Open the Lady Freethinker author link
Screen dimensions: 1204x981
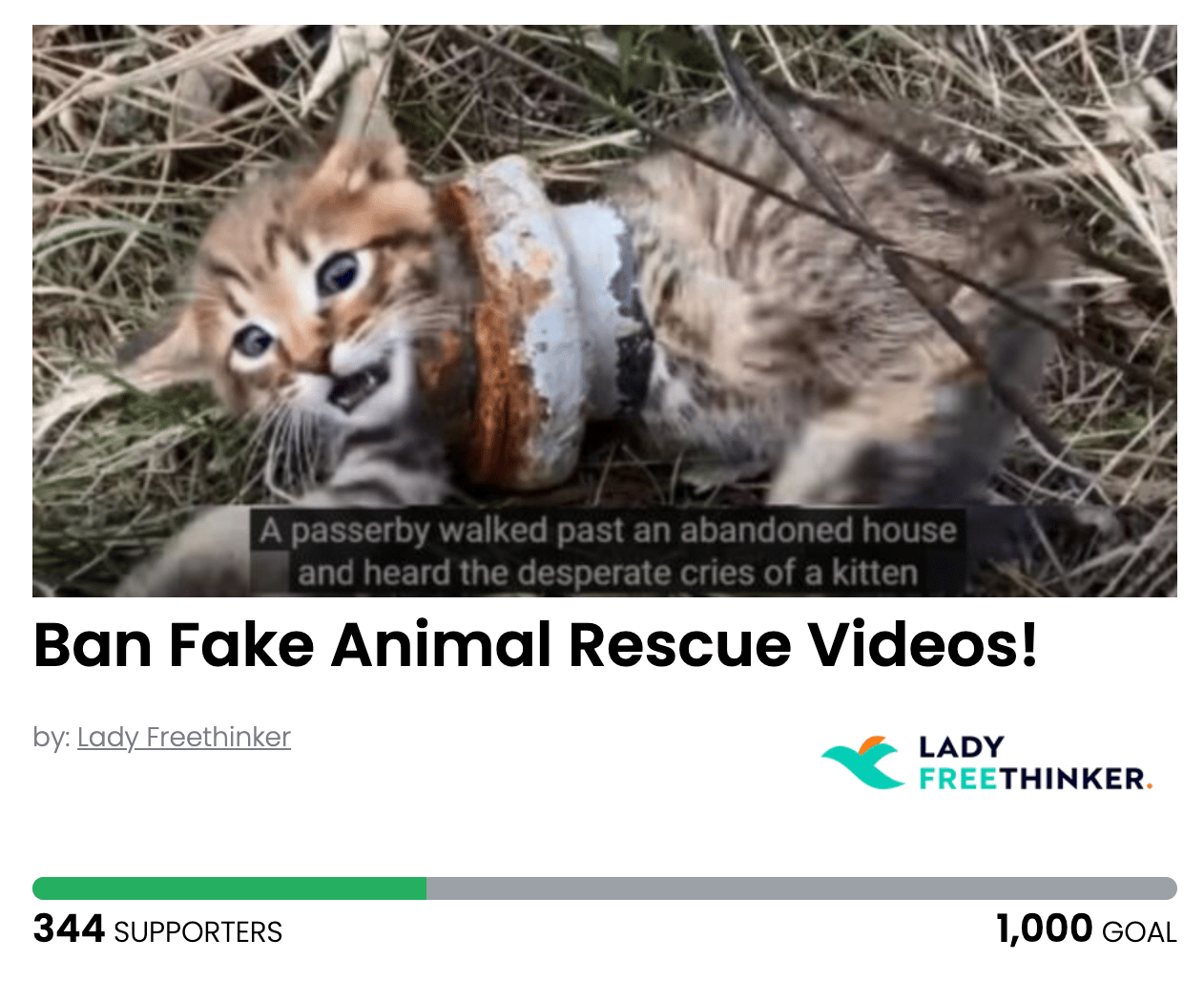184,737
